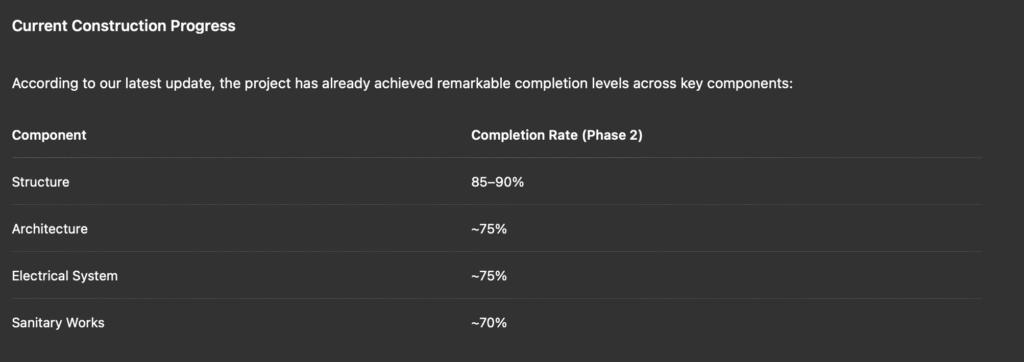Select the Electrical System row label
1024x362 pixels.
point(65,276)
